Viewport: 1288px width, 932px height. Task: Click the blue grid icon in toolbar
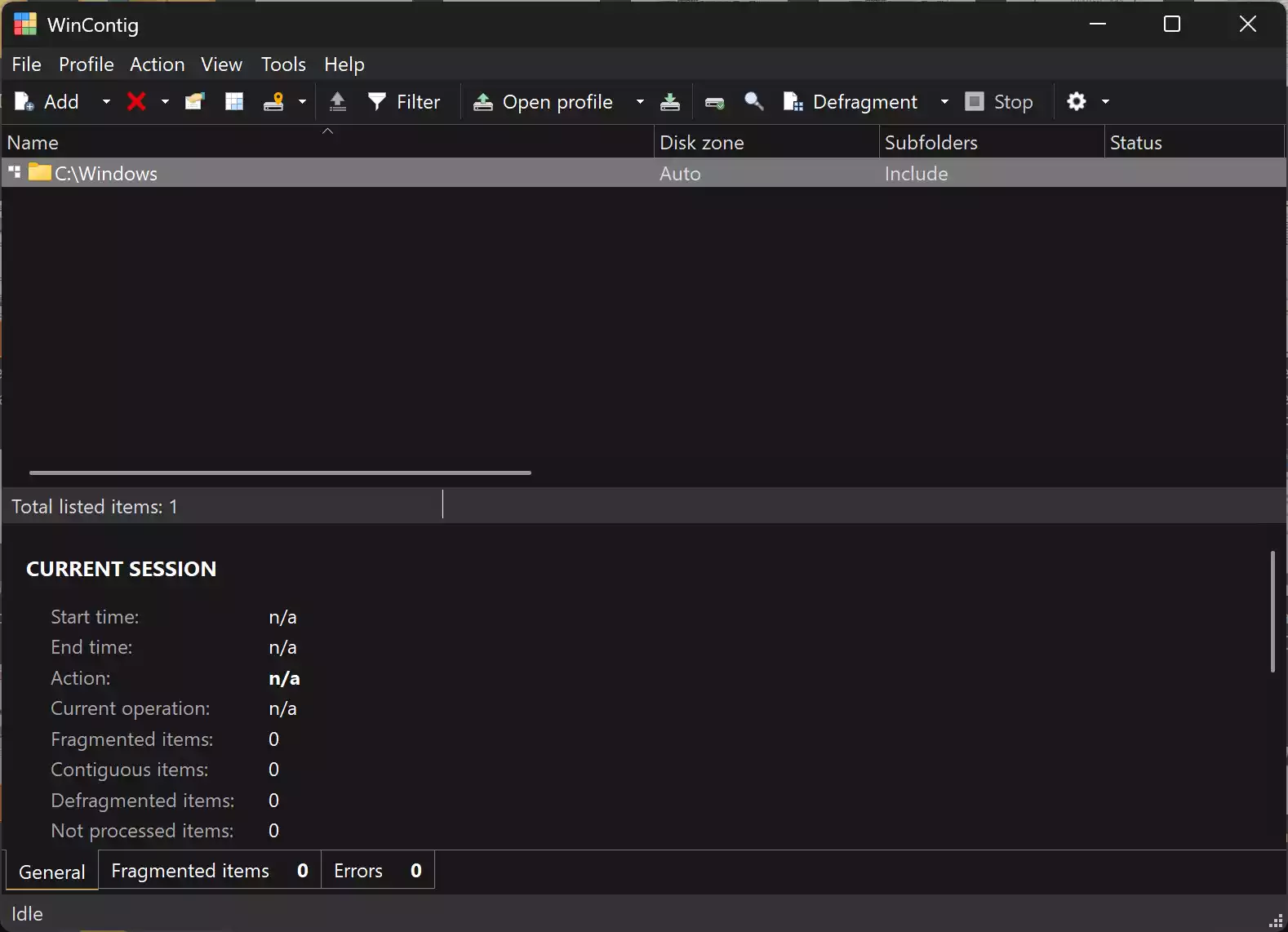[x=234, y=101]
